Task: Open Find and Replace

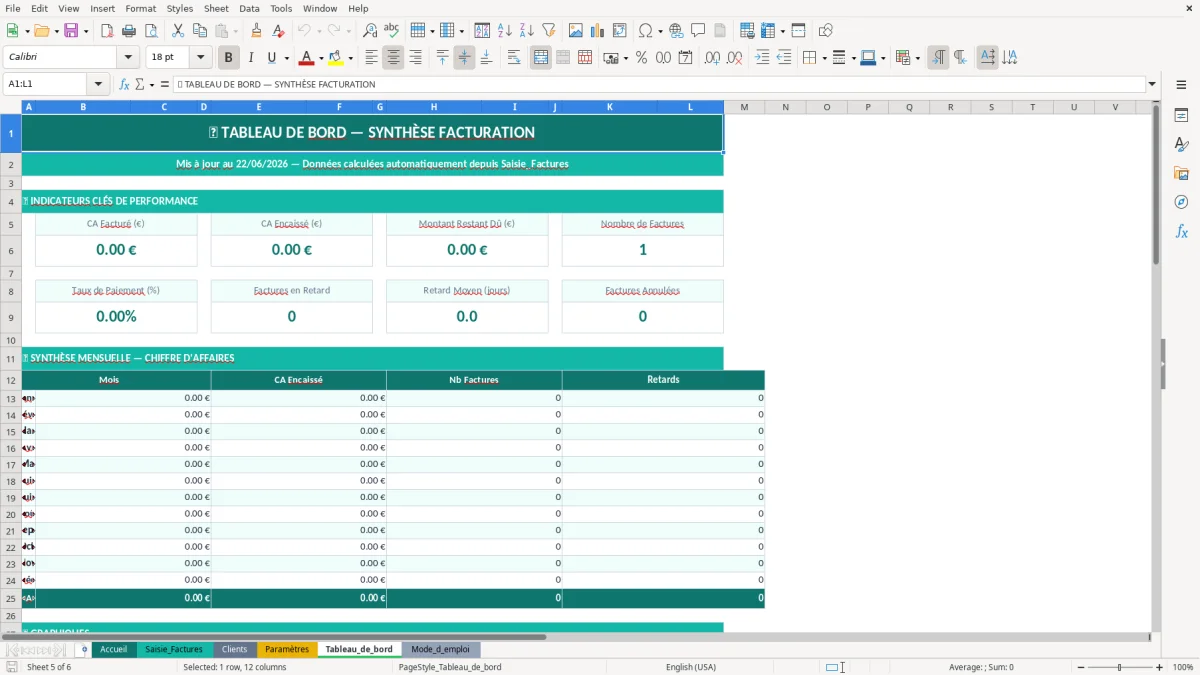Action: (370, 31)
